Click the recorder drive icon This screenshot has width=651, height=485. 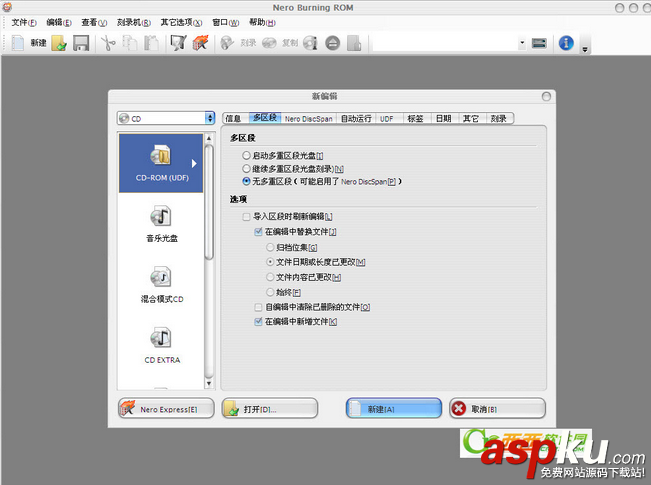click(x=539, y=43)
